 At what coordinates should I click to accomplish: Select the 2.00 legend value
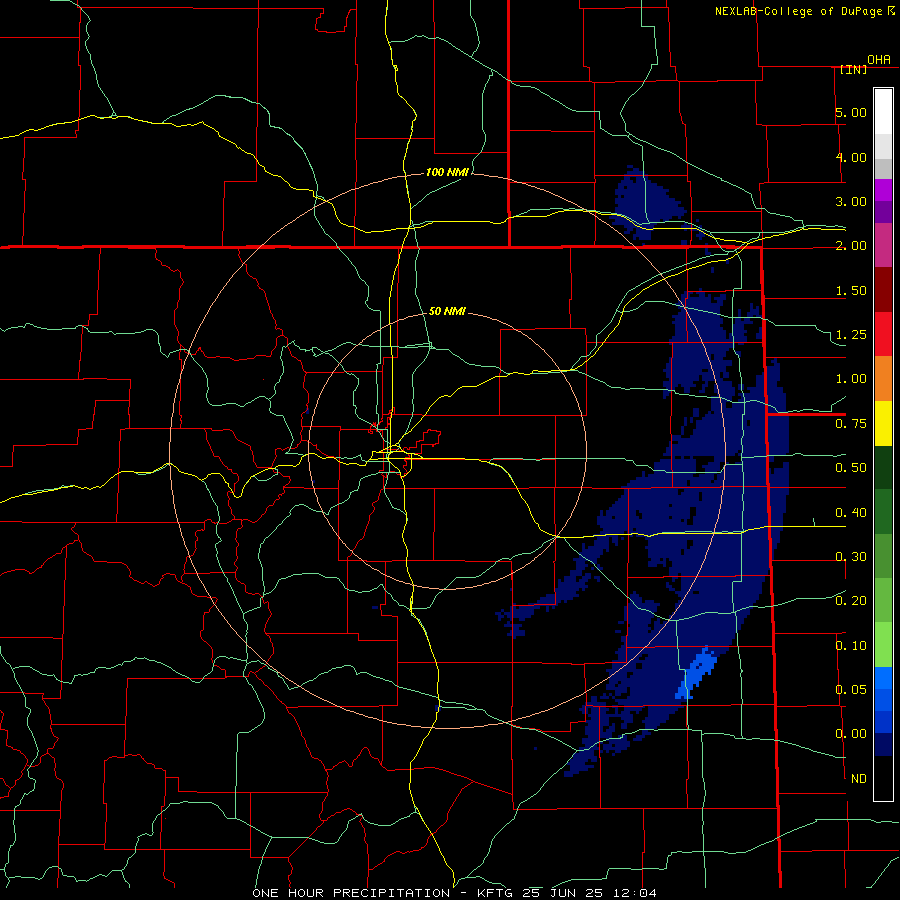pyautogui.click(x=851, y=246)
